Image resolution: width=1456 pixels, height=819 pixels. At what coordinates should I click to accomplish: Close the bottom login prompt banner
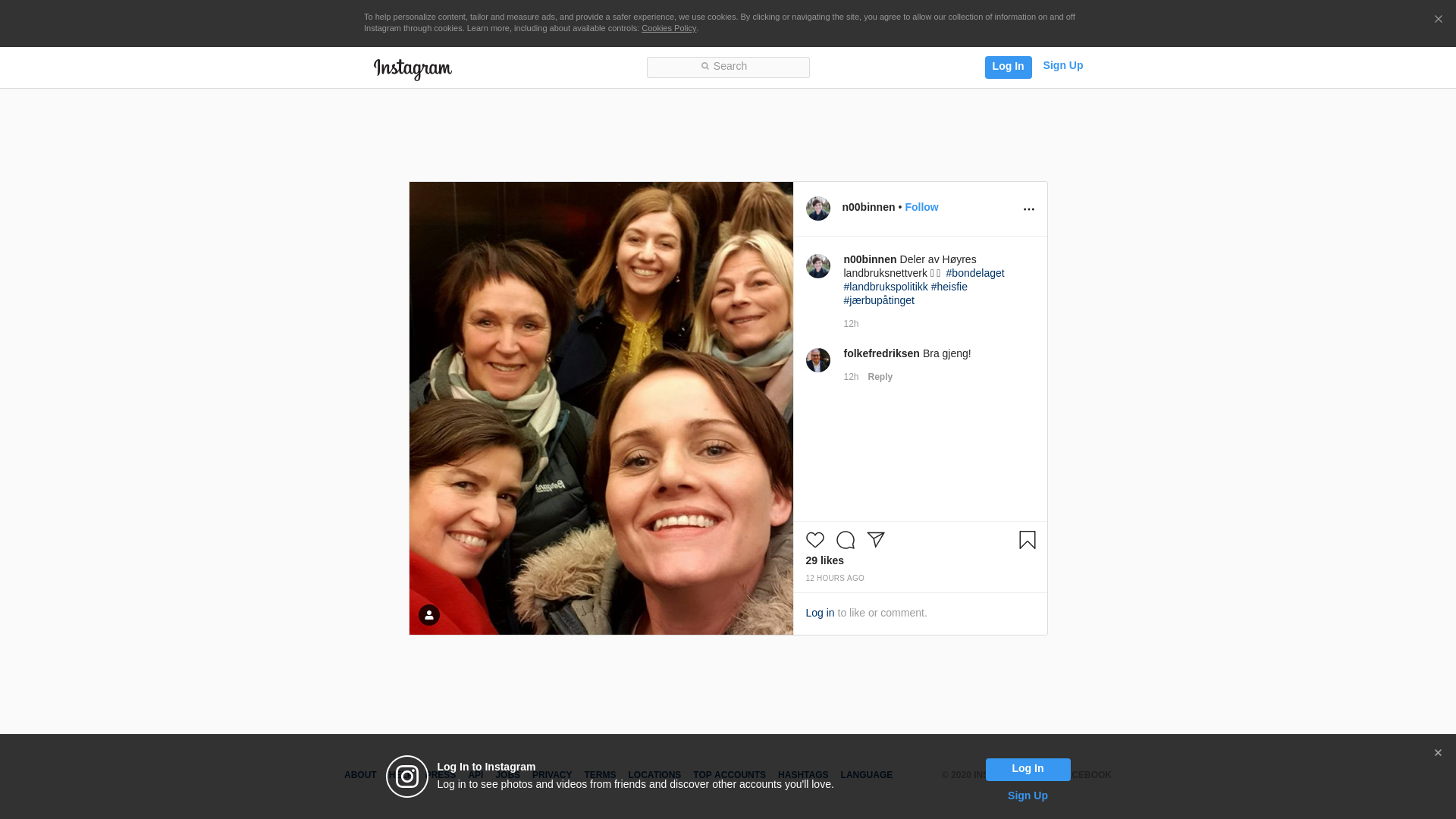(x=1438, y=753)
